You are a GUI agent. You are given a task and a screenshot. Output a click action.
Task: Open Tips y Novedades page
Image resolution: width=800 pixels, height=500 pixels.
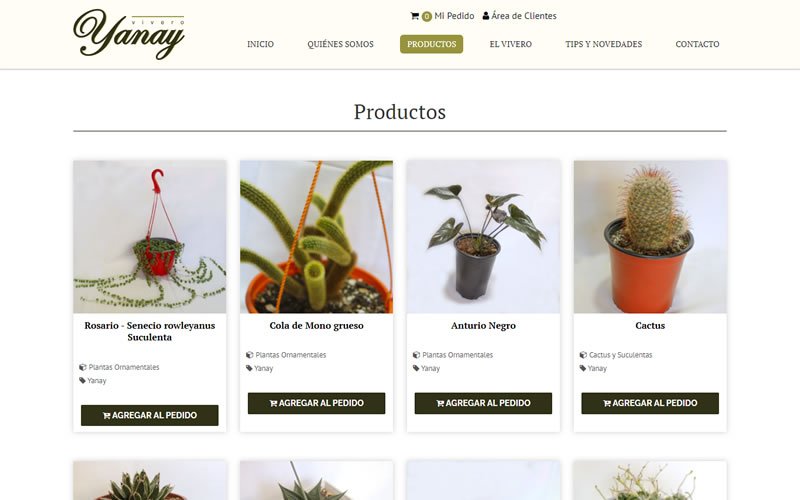point(604,44)
